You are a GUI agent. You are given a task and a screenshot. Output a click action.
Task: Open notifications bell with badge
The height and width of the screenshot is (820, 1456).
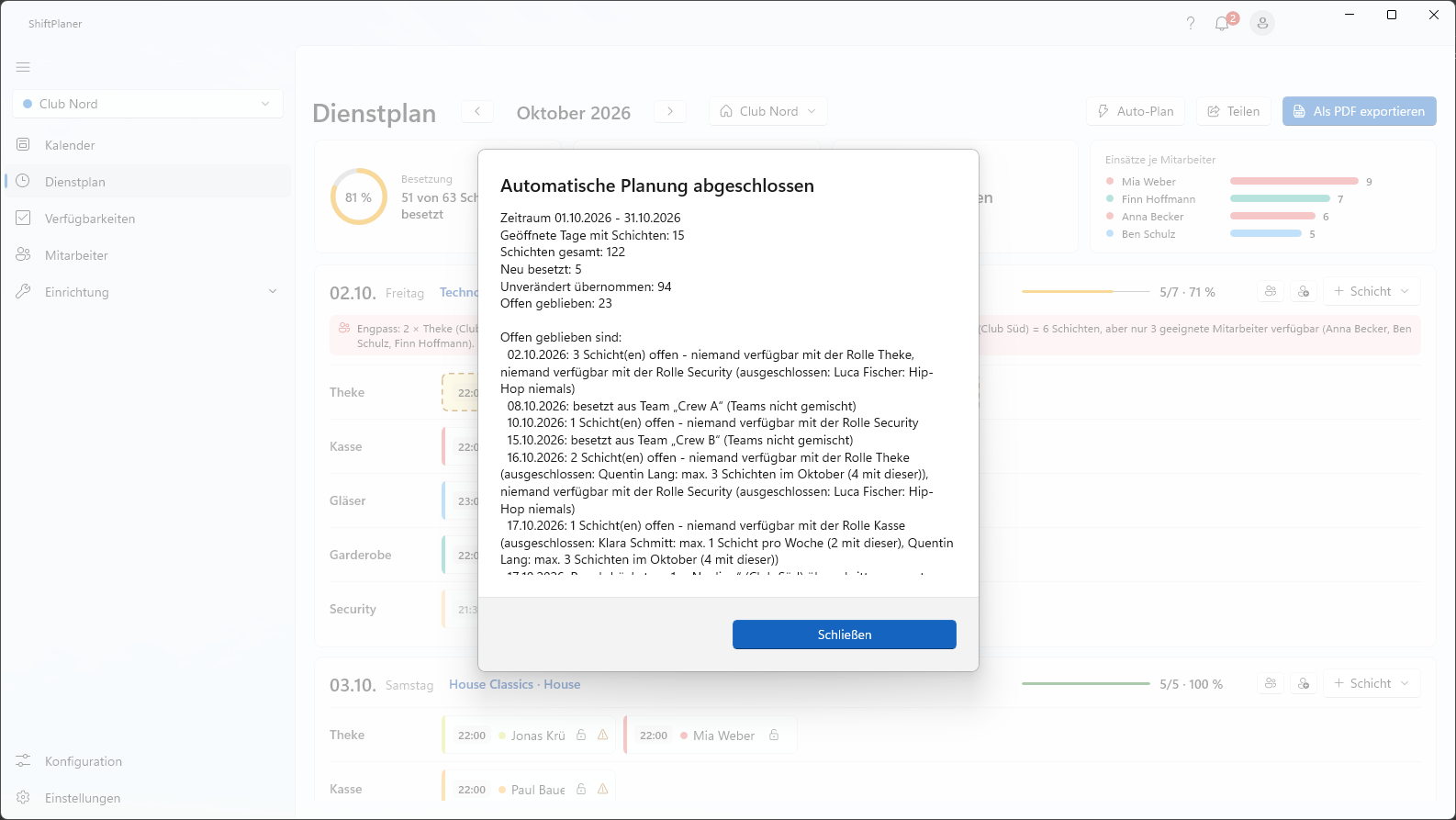[1222, 23]
